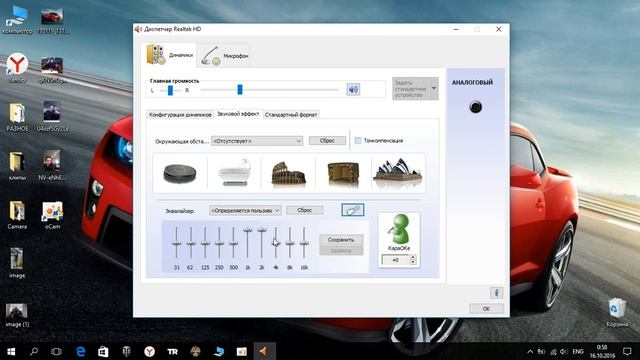Show hidden system tray icons
This screenshot has width=640, height=360.
click(530, 351)
